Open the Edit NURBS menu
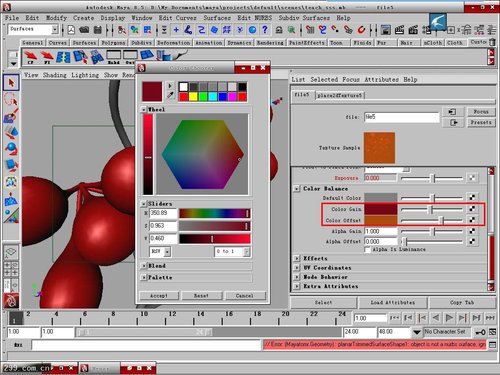 click(254, 18)
